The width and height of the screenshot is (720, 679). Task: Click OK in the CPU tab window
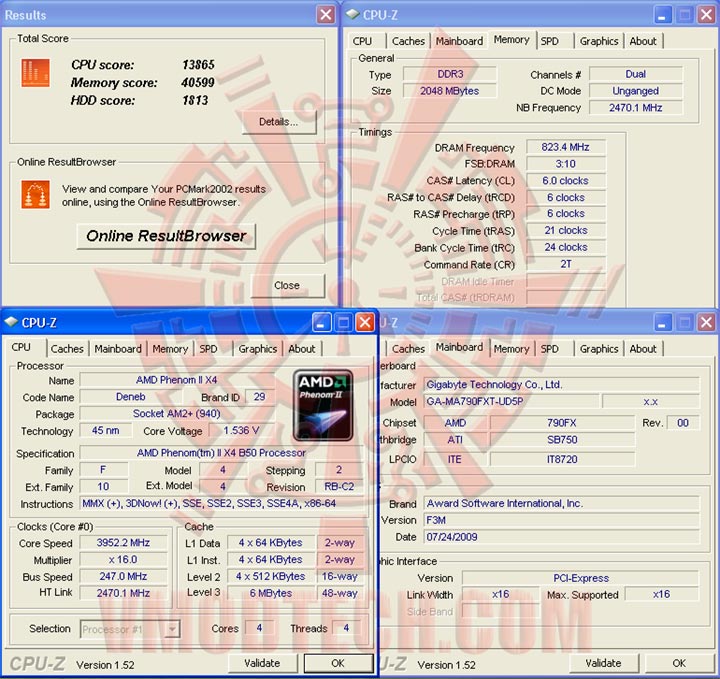pos(338,663)
